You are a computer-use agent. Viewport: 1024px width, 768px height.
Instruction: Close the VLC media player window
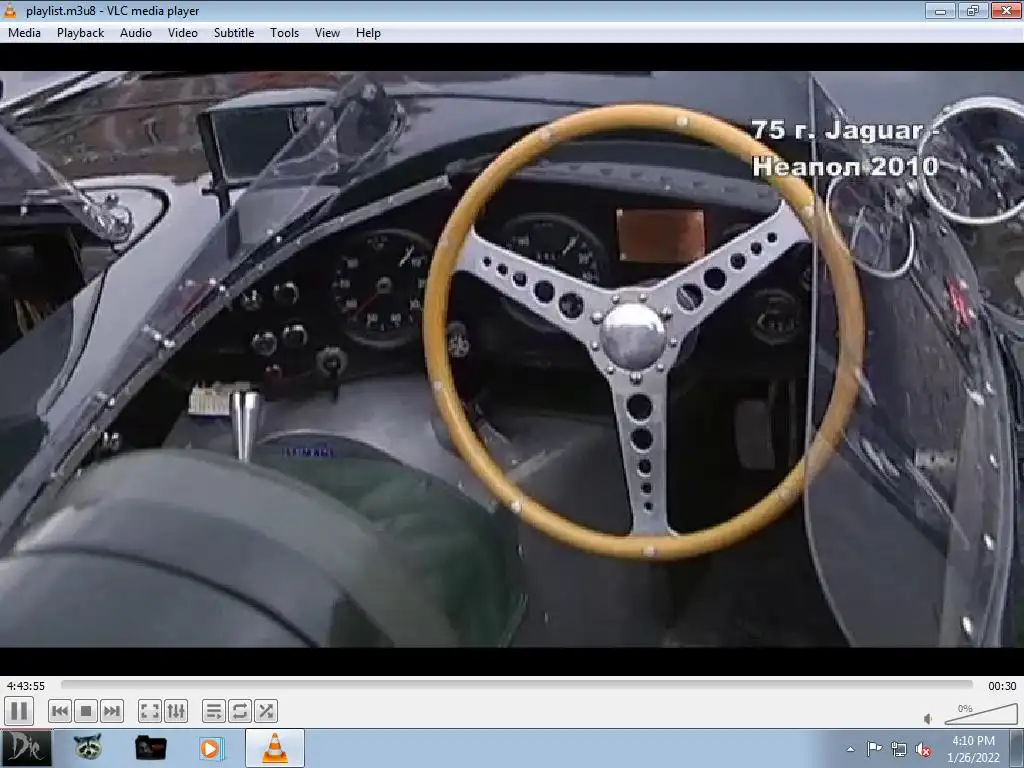coord(1006,10)
